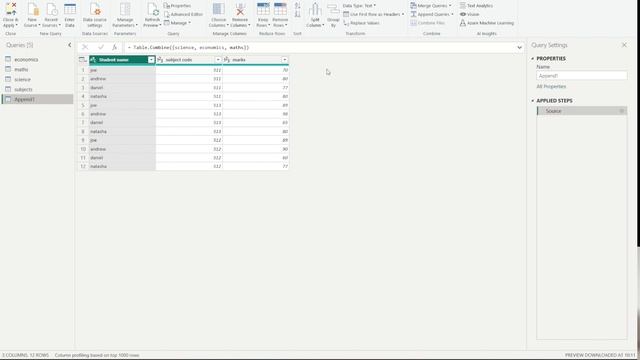Change the marks column data type icon
The image size is (640, 360).
point(227,60)
